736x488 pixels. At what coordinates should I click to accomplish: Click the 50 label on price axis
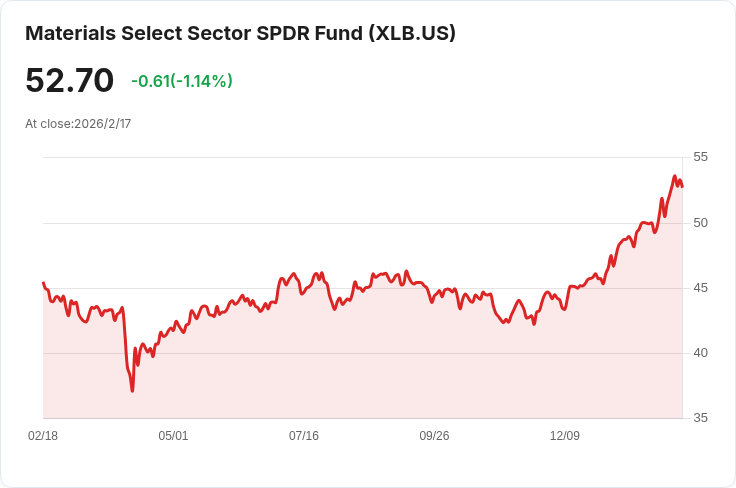[x=700, y=223]
